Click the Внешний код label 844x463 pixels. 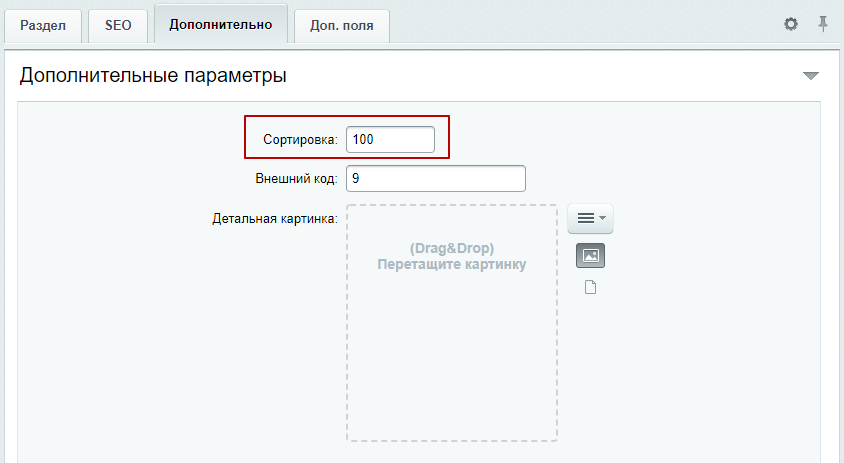click(297, 179)
